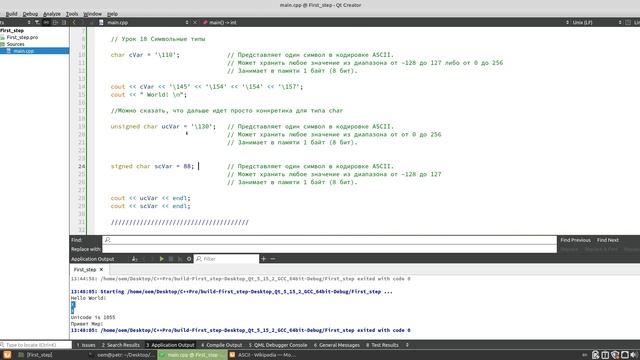Click the shield security icon in tray
Screen dimensions: 640x360
coord(615,355)
